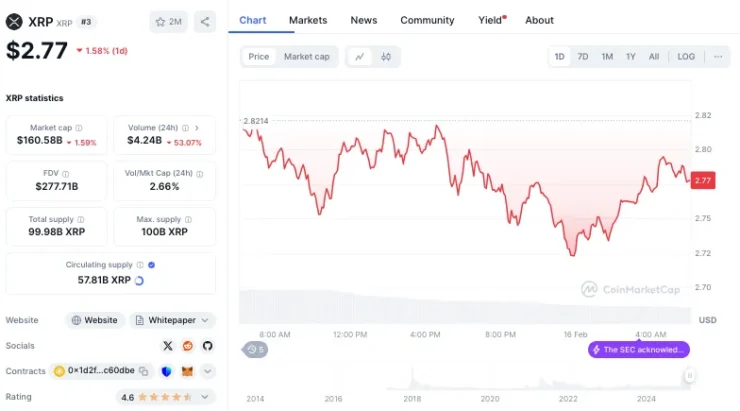Open the GitHub repository icon
The image size is (740, 411).
click(x=208, y=346)
